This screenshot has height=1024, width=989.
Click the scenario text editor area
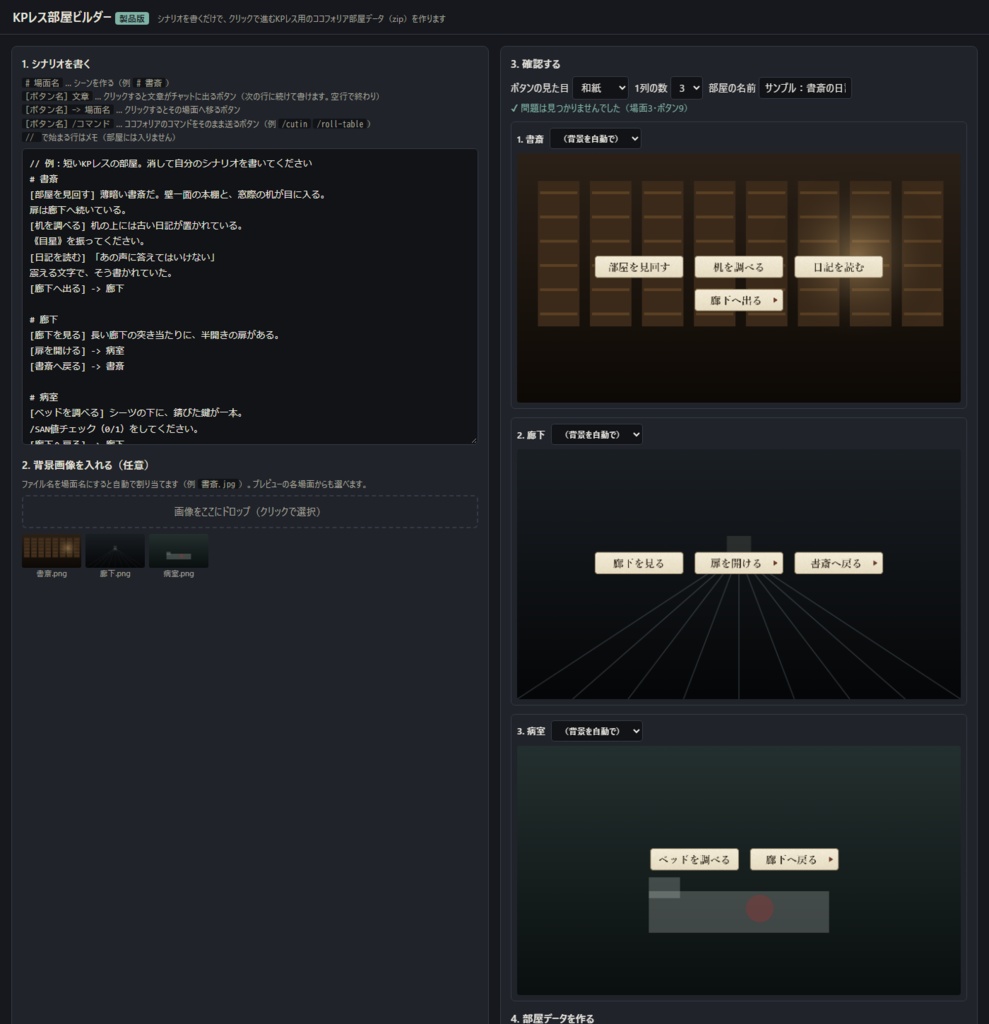coord(250,296)
